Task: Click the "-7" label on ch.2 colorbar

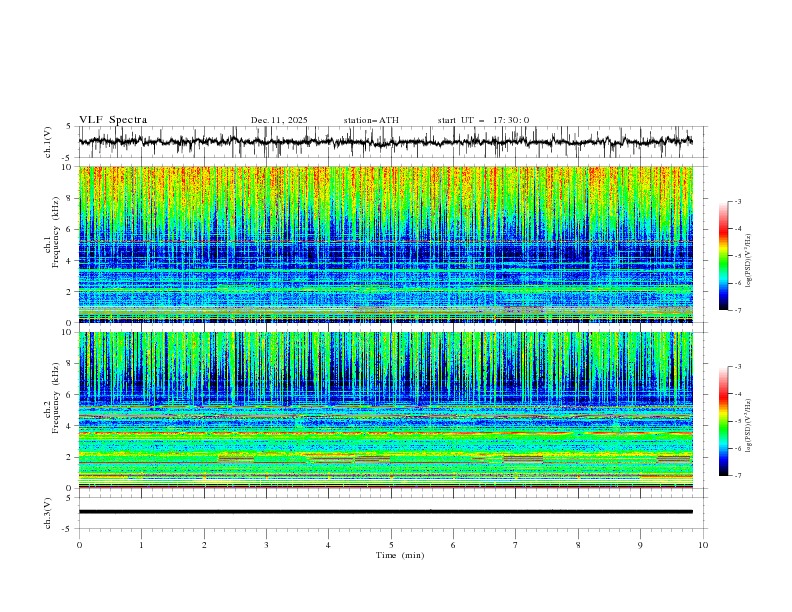Action: click(x=737, y=476)
